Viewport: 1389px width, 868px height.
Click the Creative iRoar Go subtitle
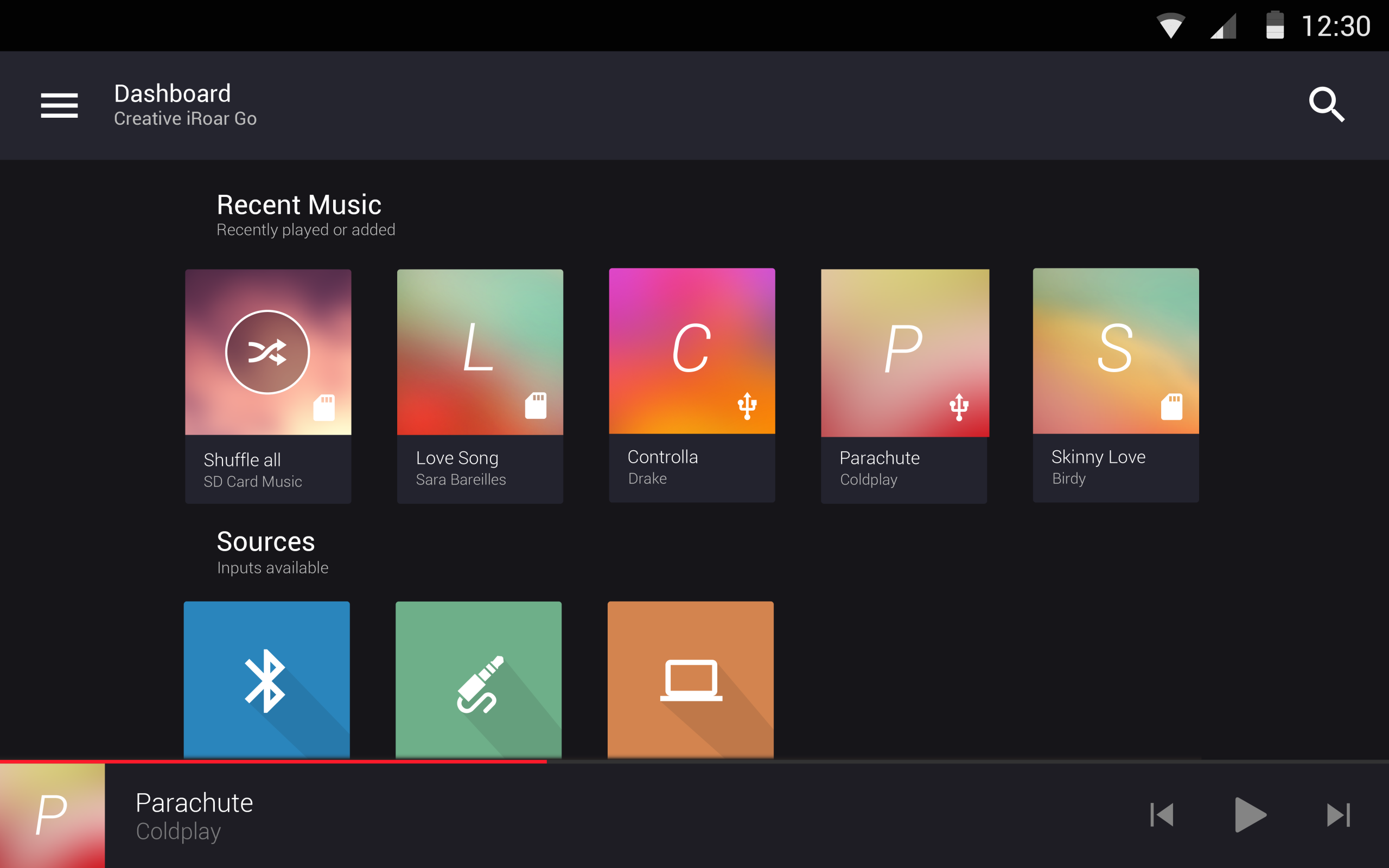coord(186,118)
